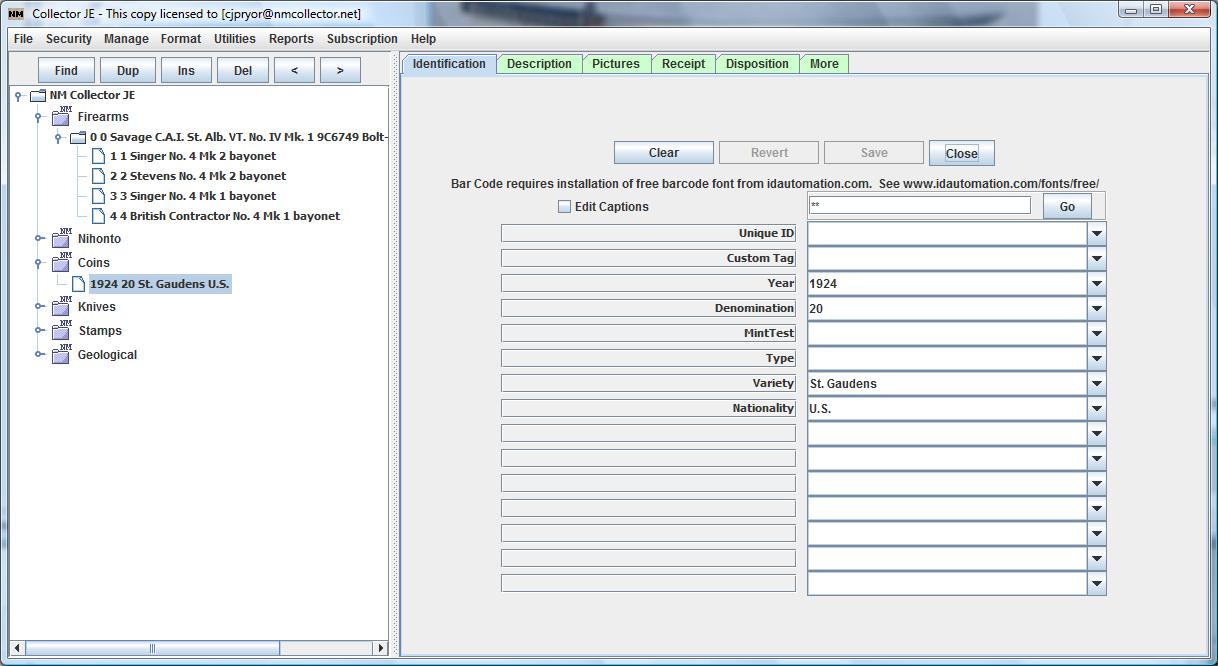The height and width of the screenshot is (666, 1218).
Task: Click the Go button next to search
Action: 1067,206
